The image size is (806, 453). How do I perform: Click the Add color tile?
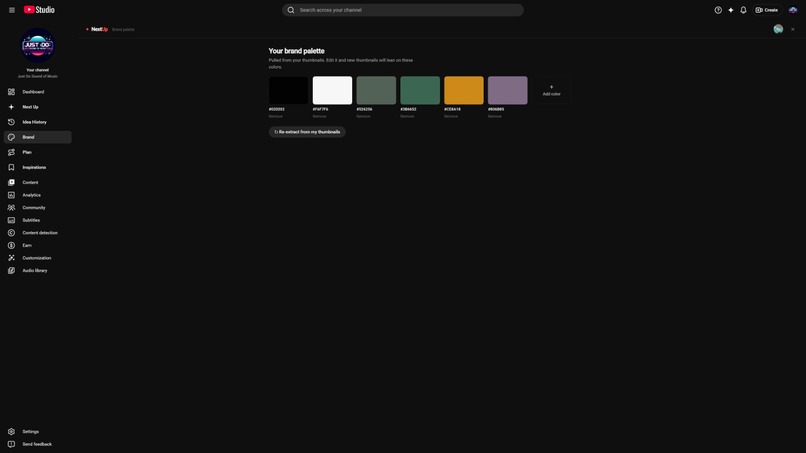pyautogui.click(x=552, y=90)
